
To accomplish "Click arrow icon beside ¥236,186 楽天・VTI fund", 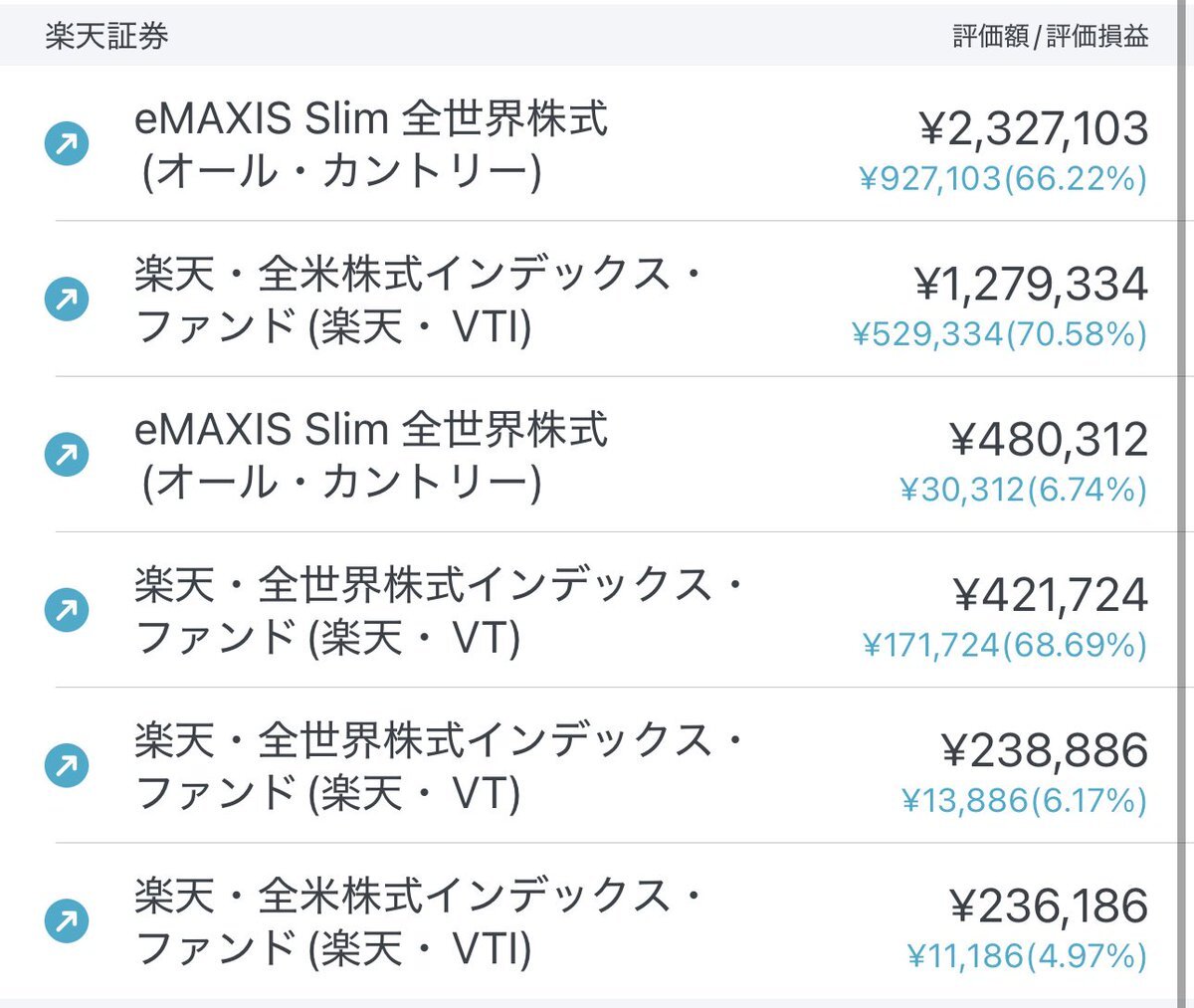I will (67, 921).
